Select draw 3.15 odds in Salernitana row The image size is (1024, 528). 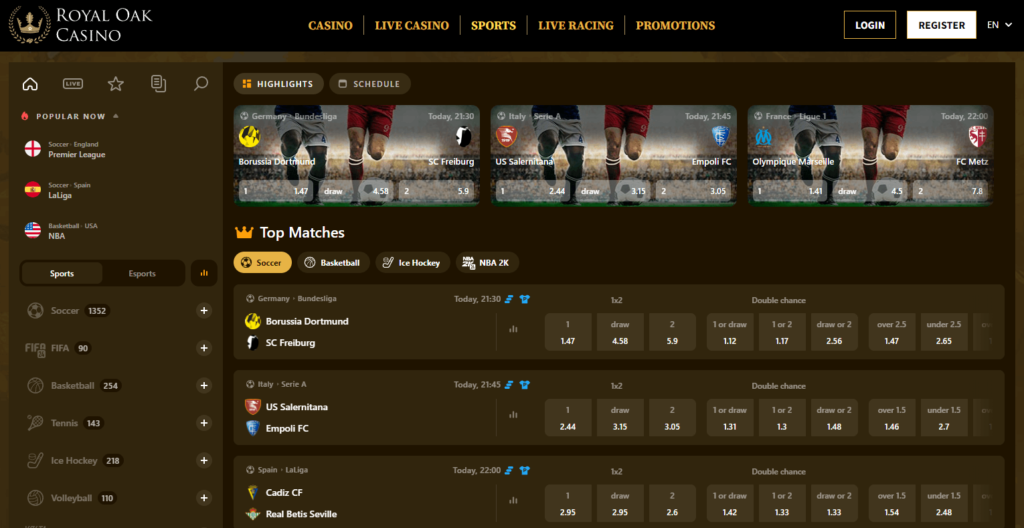tap(620, 418)
